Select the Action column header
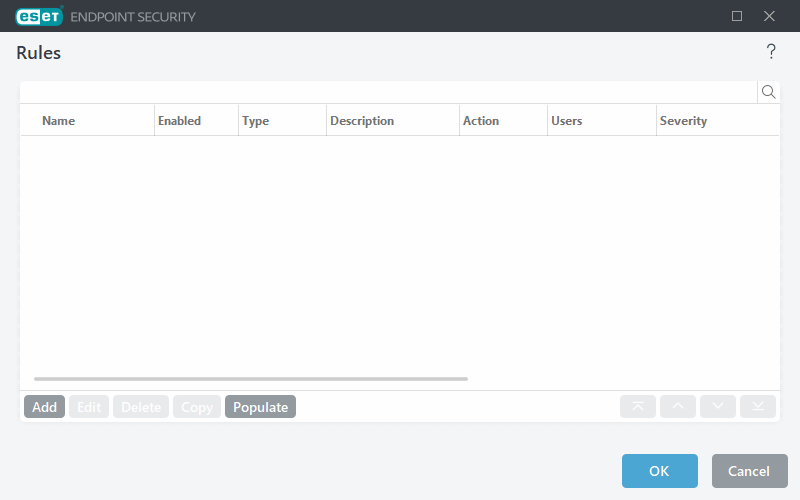The width and height of the screenshot is (800, 500). click(480, 121)
